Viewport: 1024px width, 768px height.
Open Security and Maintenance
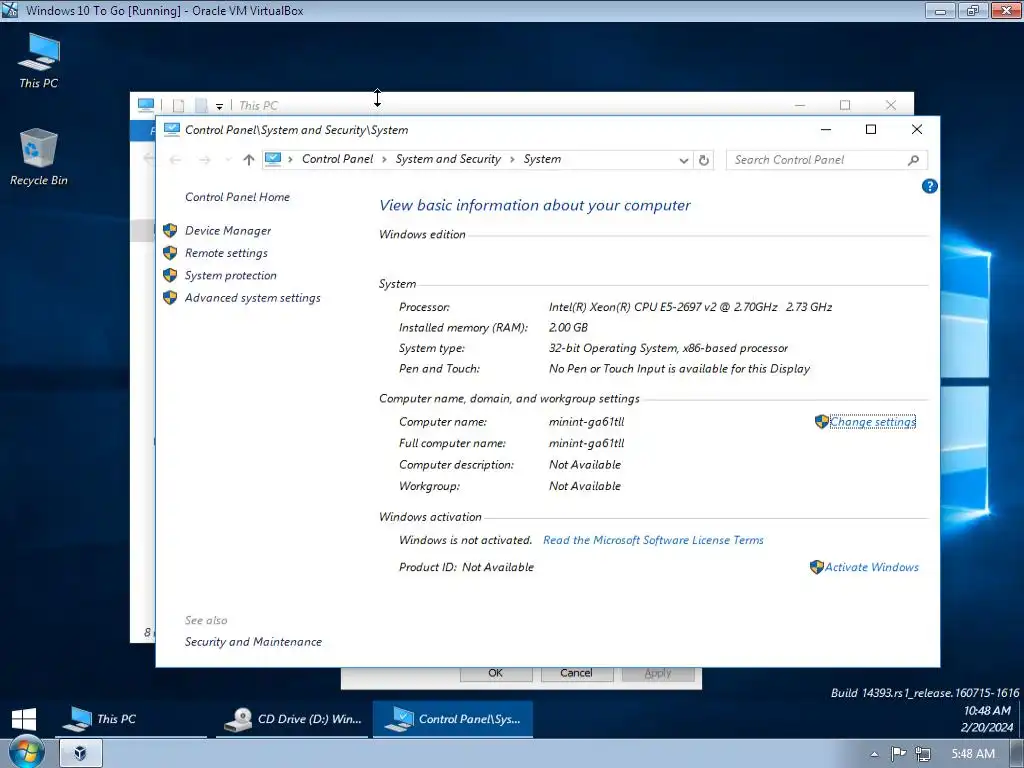coord(253,642)
